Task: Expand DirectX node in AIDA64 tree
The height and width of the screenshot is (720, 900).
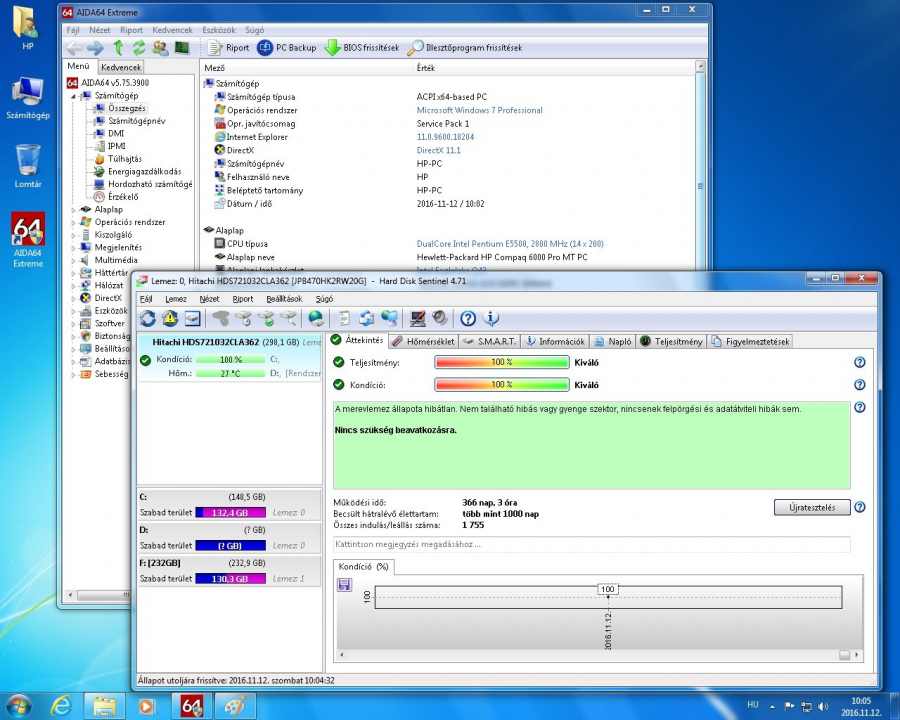Action: point(73,298)
